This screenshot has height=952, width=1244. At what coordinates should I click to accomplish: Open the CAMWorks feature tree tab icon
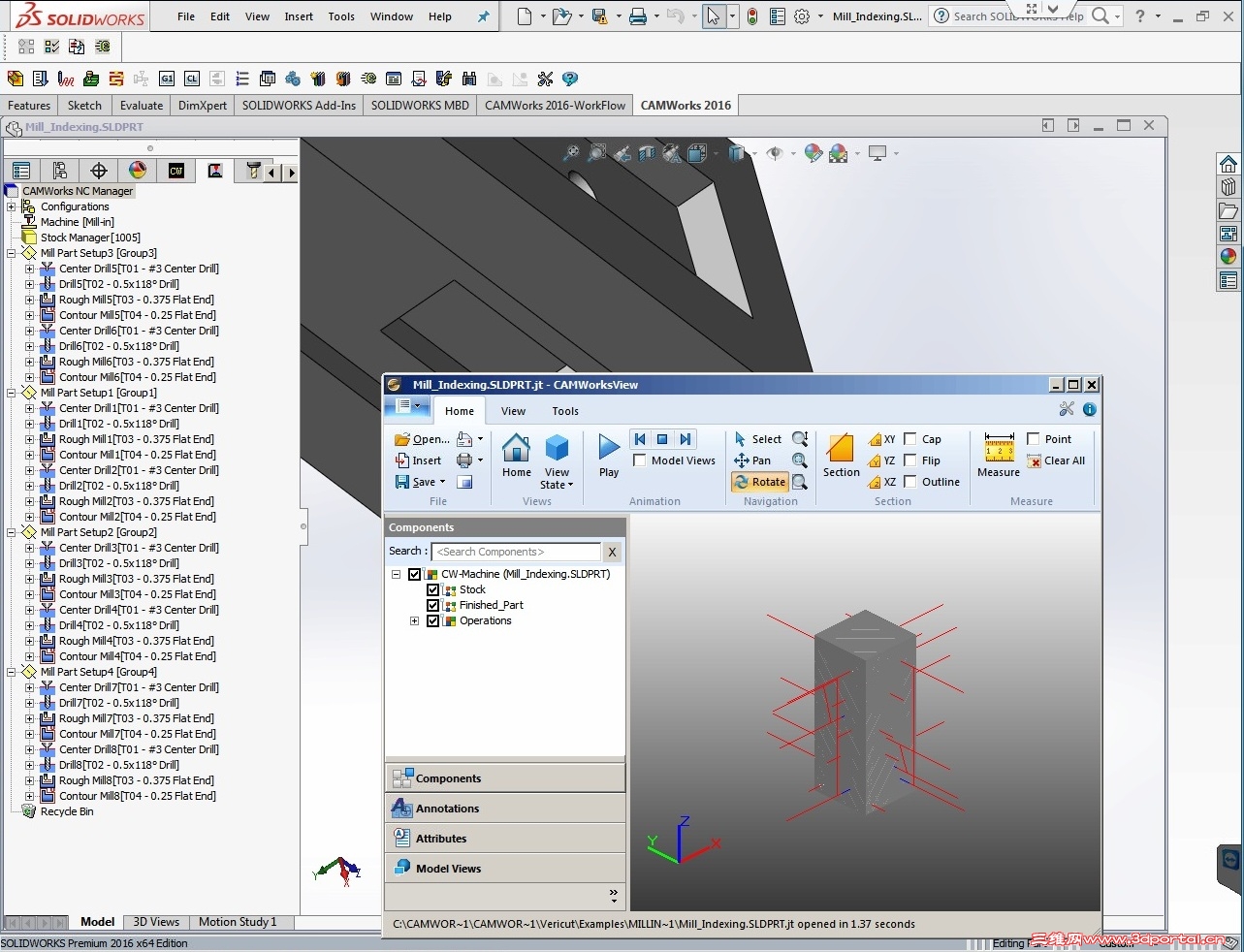click(x=176, y=171)
